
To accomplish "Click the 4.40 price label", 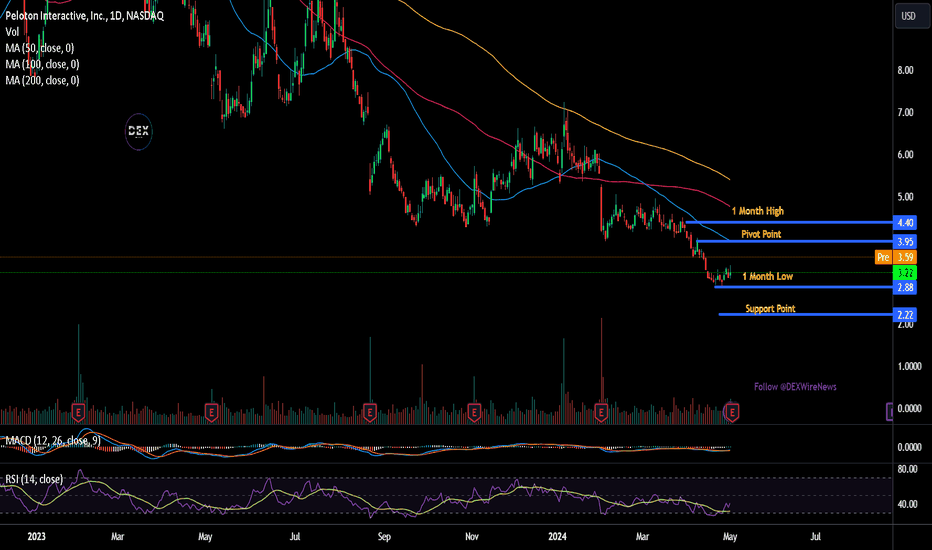I will click(905, 223).
